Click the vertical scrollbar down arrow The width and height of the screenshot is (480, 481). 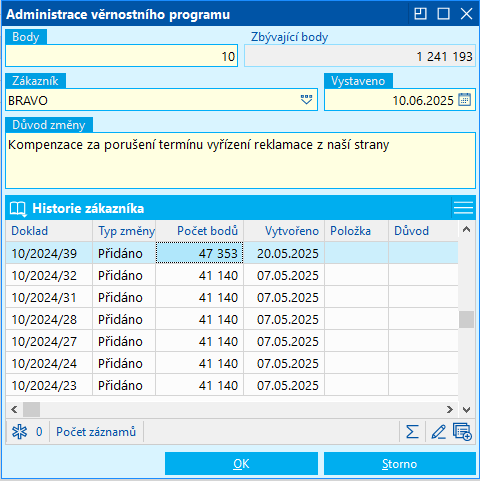466,409
